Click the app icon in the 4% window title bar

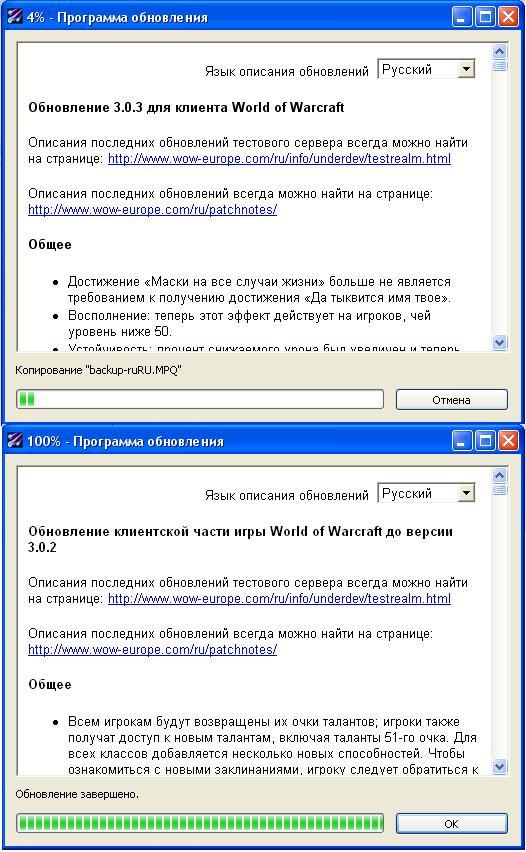point(15,17)
